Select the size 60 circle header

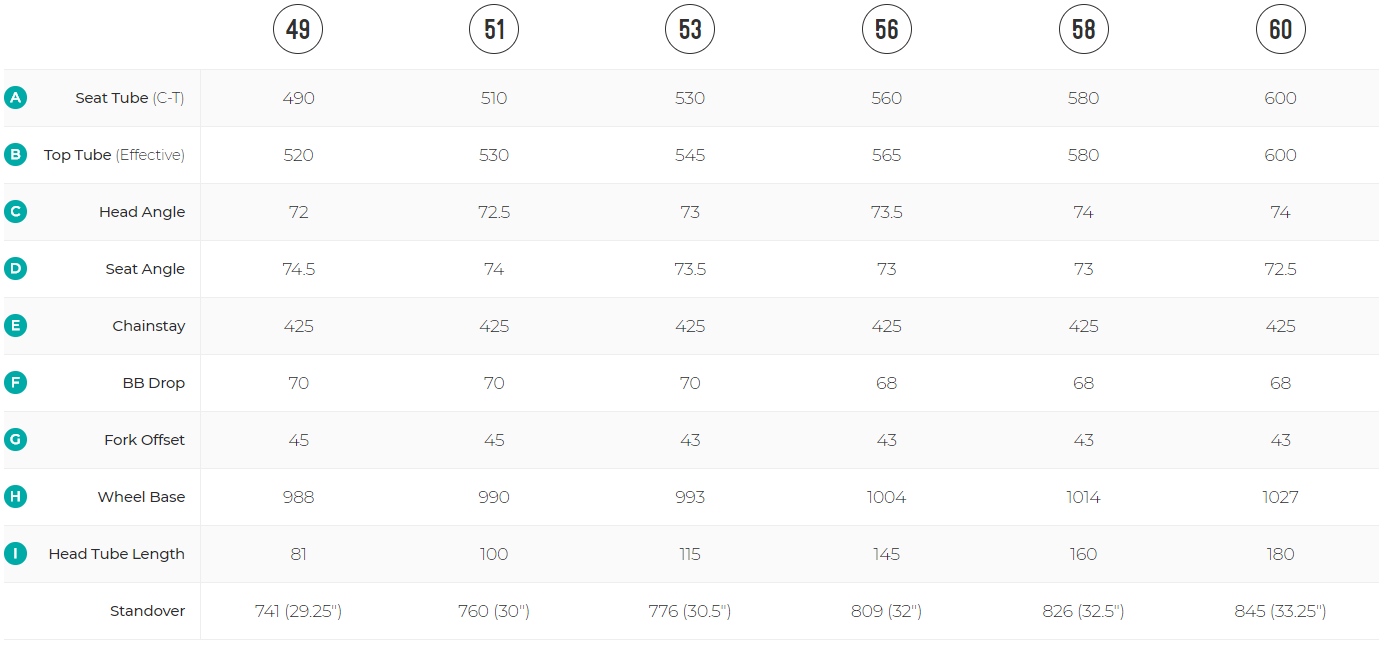point(1281,30)
